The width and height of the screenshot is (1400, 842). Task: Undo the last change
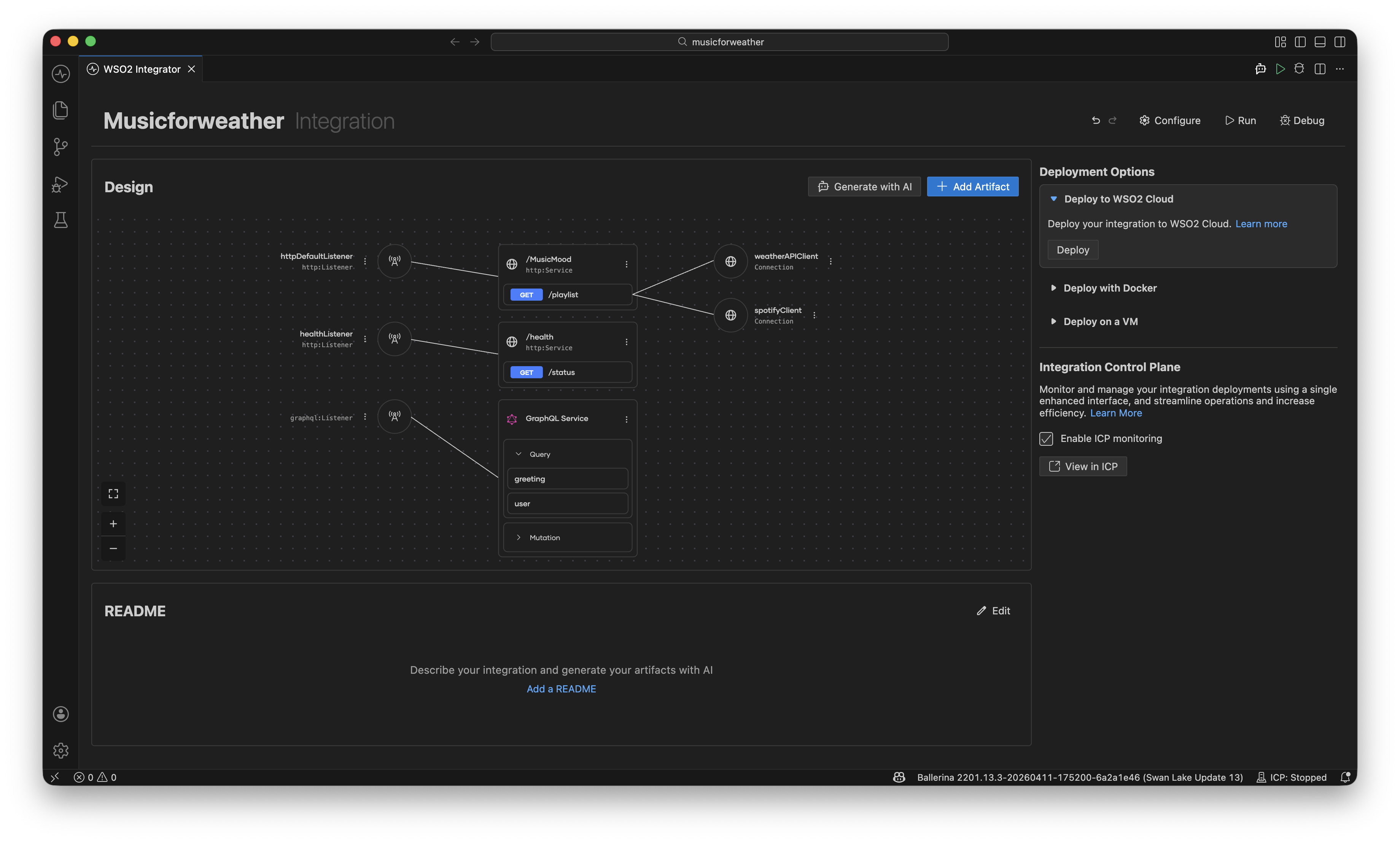(x=1096, y=120)
